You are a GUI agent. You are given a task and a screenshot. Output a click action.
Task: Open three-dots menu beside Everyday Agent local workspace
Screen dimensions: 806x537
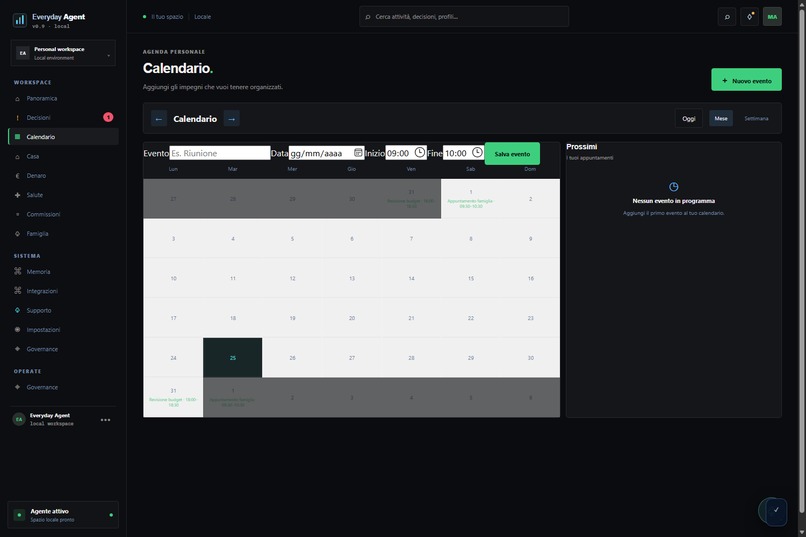click(105, 420)
